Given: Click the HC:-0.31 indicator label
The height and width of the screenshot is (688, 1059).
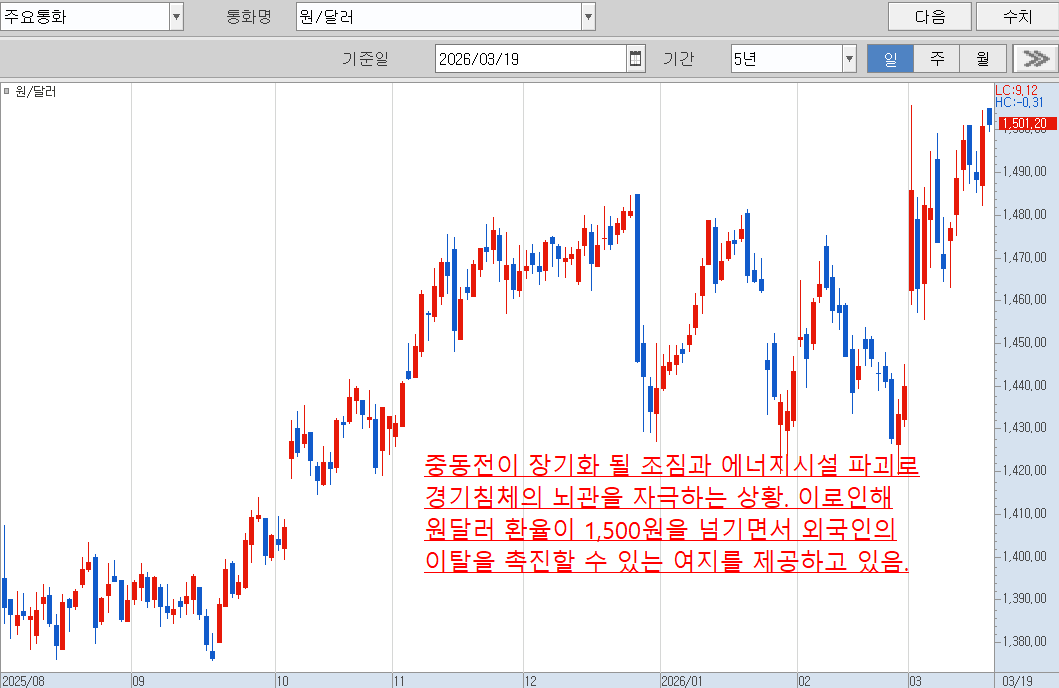Looking at the screenshot, I should pos(1019,102).
